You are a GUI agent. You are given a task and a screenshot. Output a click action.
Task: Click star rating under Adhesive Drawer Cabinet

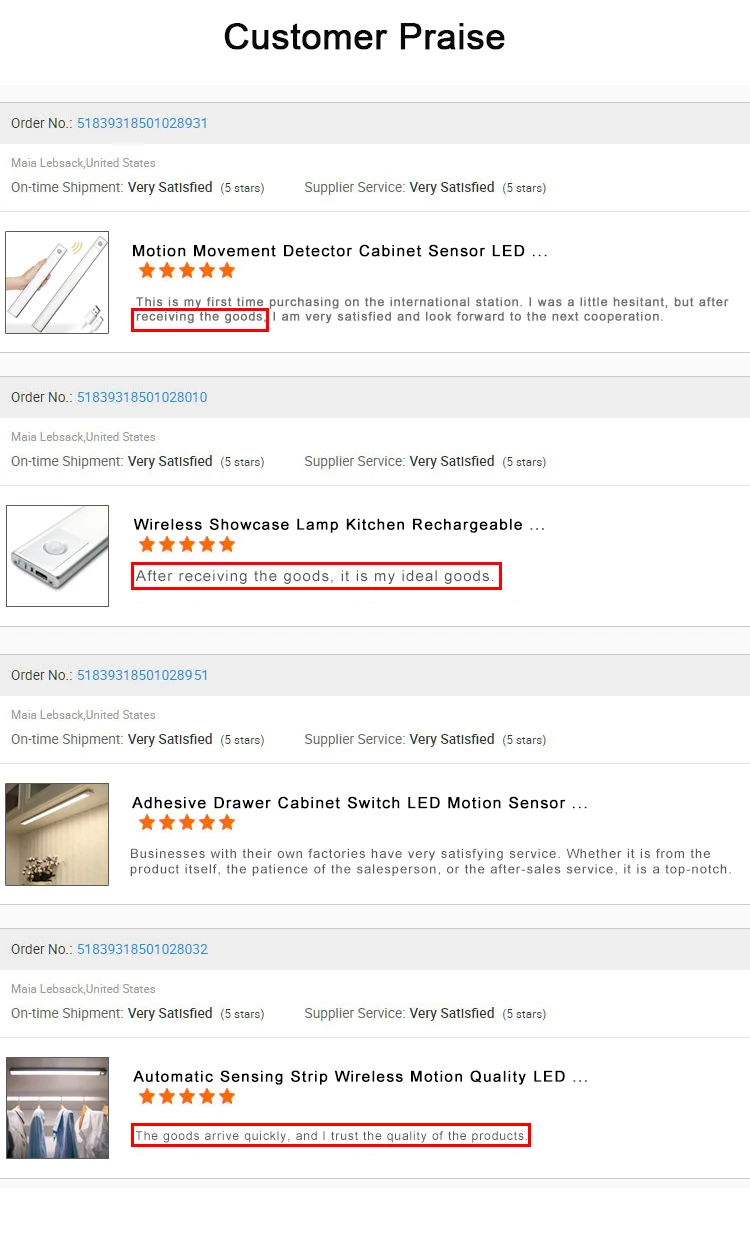pos(187,822)
